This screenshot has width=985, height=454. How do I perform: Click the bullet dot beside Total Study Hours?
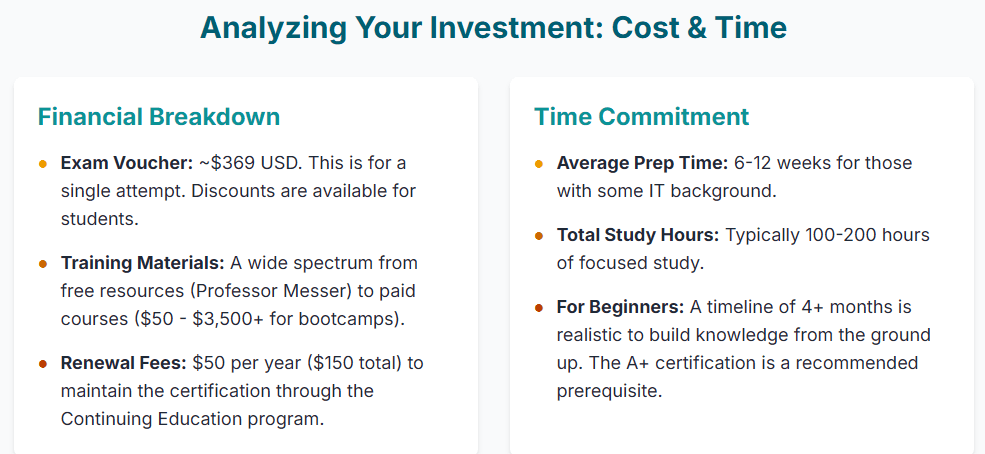pos(539,236)
